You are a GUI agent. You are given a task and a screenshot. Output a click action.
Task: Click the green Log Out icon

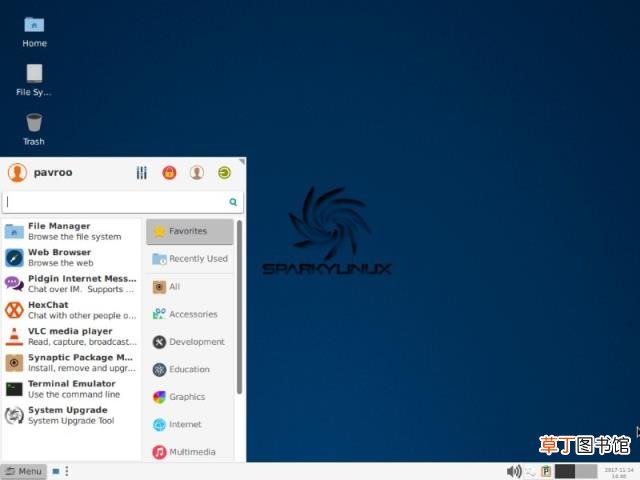click(x=224, y=173)
